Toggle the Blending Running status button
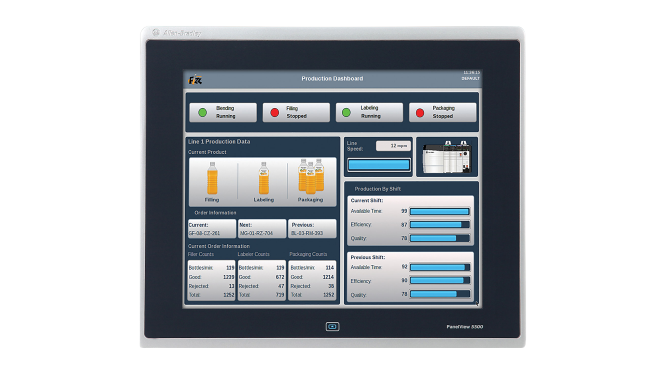 (223, 112)
